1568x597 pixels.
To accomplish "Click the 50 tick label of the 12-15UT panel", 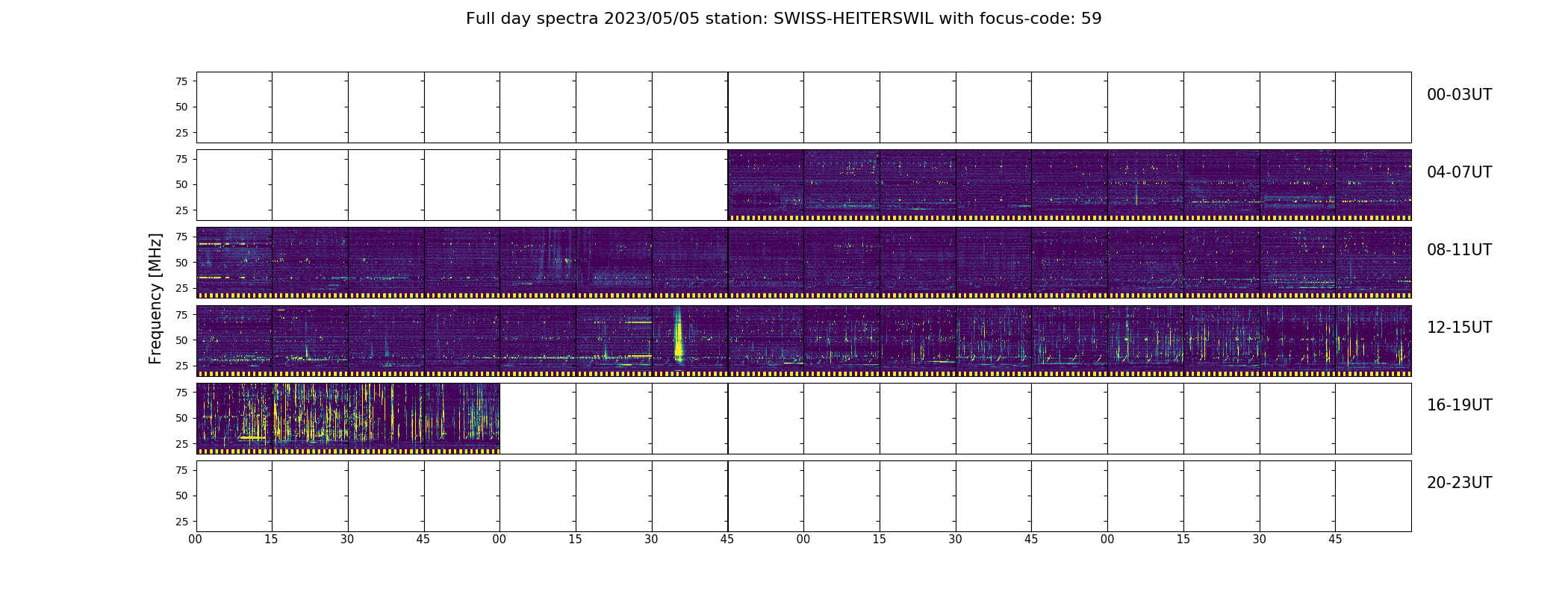I will 181,340.
